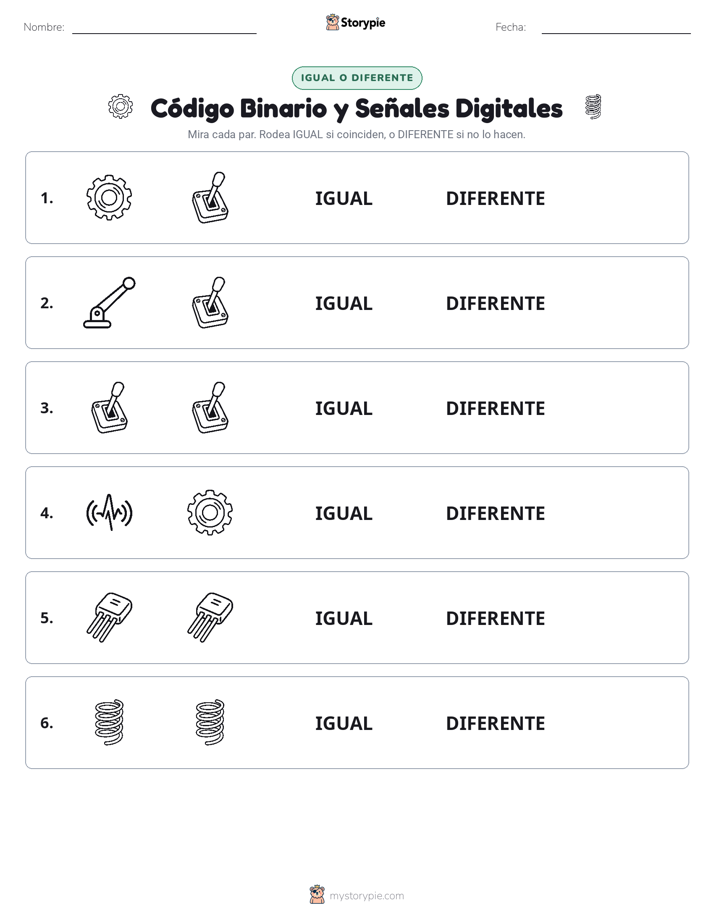Select DIFERENTE in row 4

click(495, 513)
